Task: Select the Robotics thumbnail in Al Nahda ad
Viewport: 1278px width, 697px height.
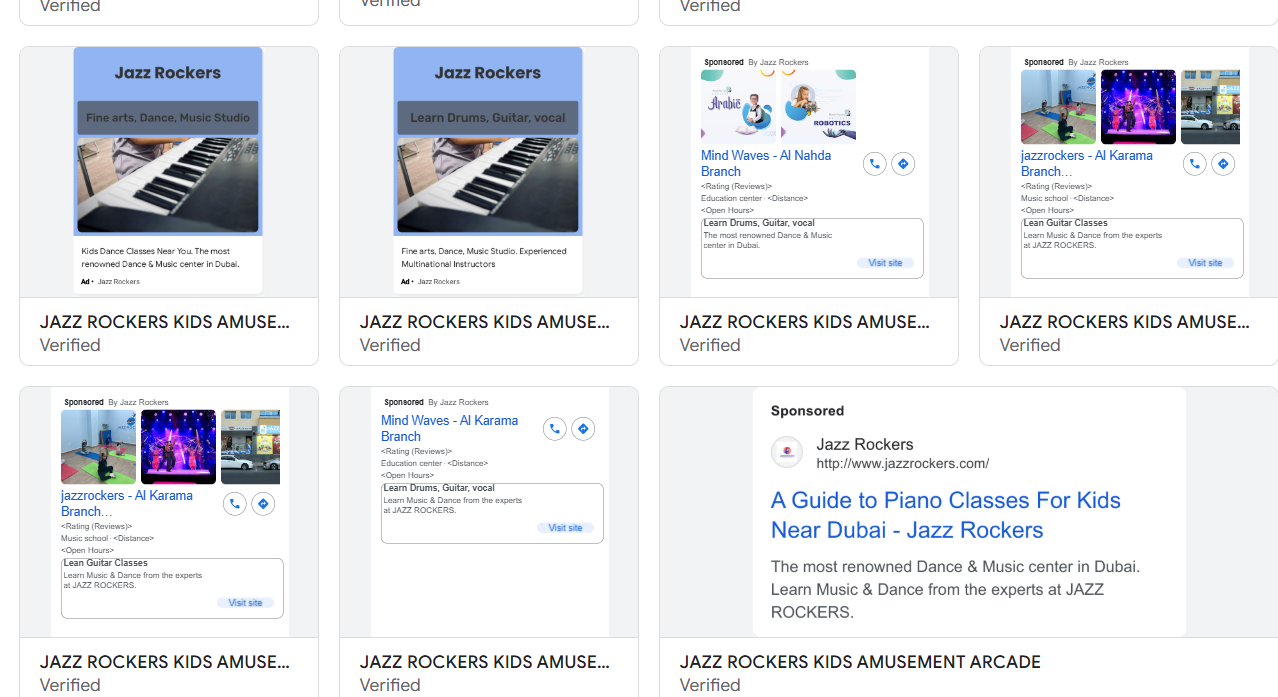Action: (x=818, y=106)
